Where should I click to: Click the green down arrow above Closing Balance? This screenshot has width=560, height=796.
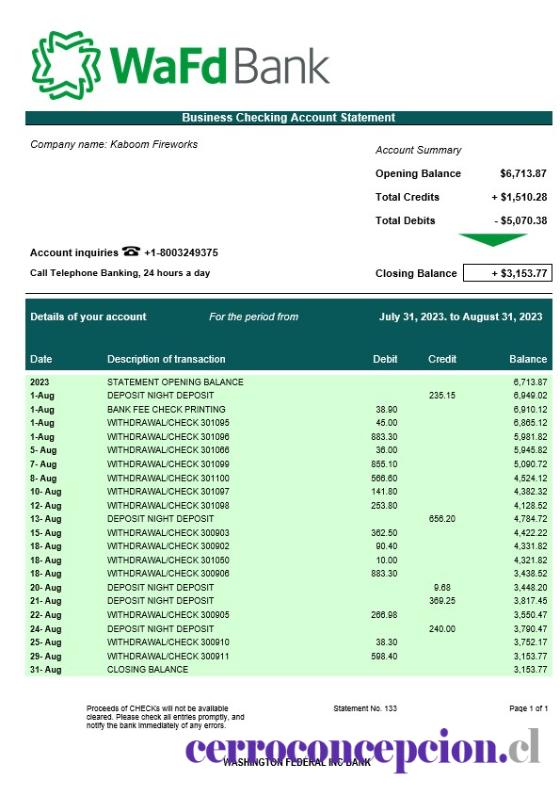pos(492,240)
